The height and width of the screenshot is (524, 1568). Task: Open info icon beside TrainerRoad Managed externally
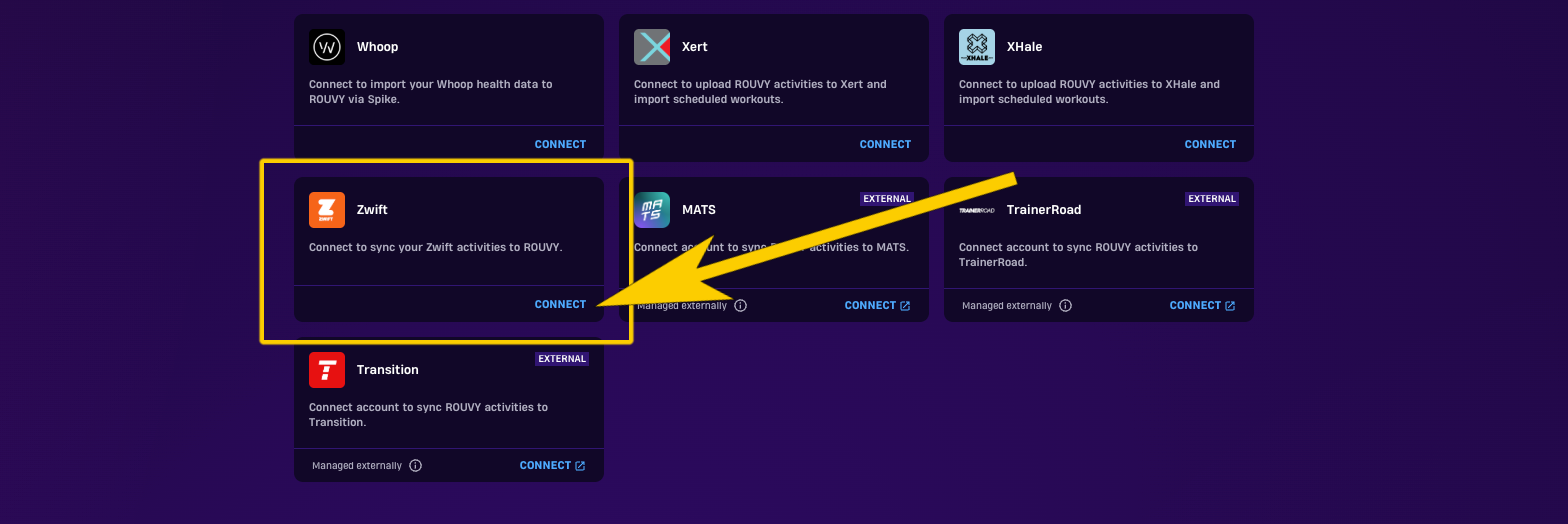click(1065, 305)
